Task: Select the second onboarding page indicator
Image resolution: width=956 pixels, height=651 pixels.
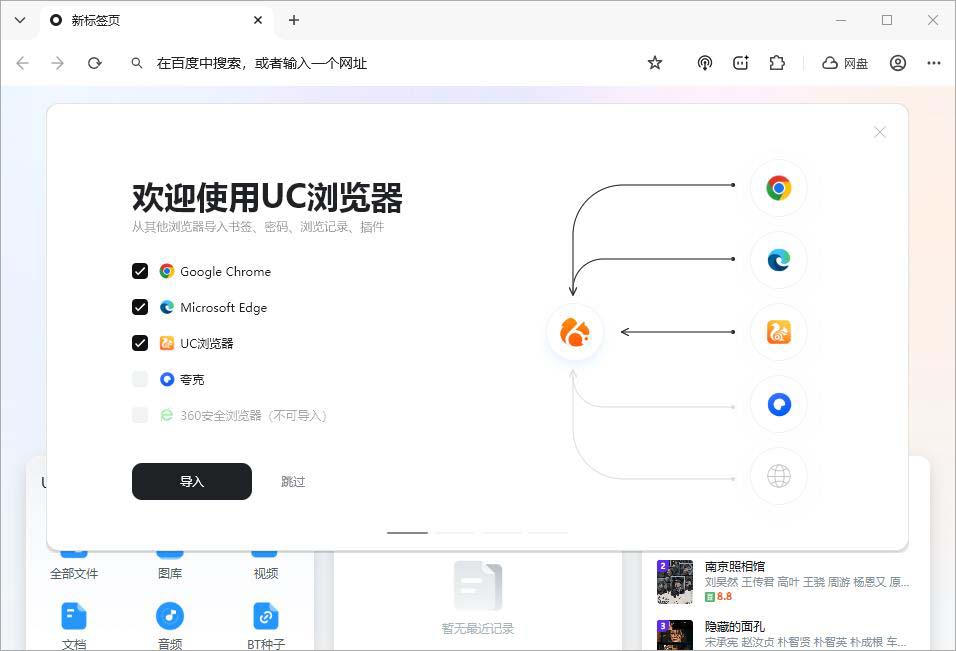Action: (455, 533)
